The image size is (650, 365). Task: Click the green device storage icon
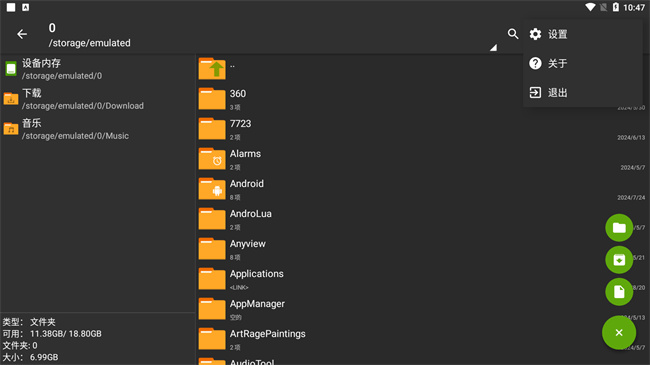(x=11, y=69)
